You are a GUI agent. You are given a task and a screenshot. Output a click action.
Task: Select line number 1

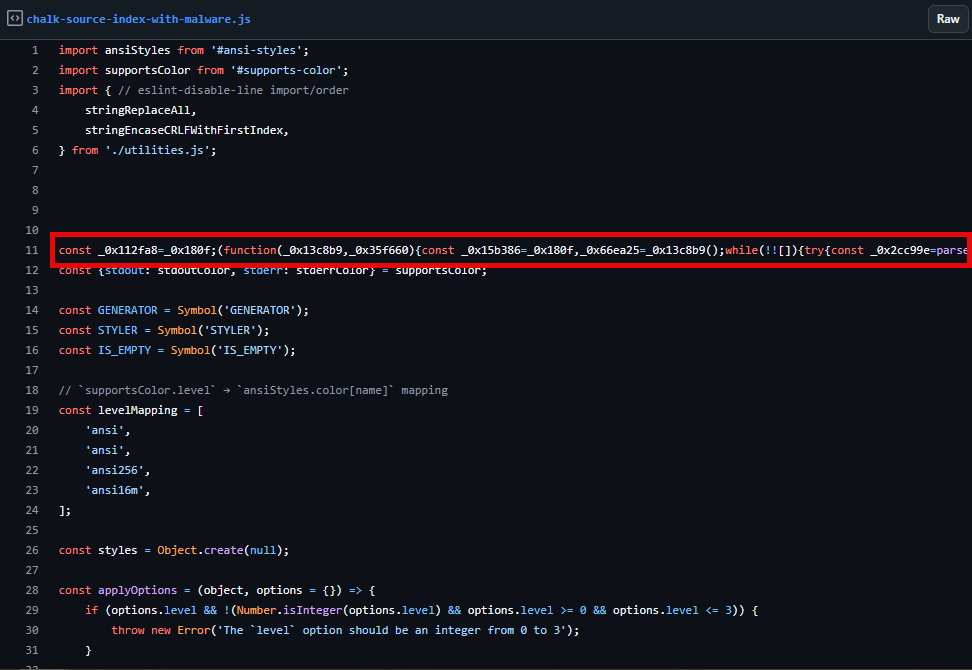click(35, 50)
